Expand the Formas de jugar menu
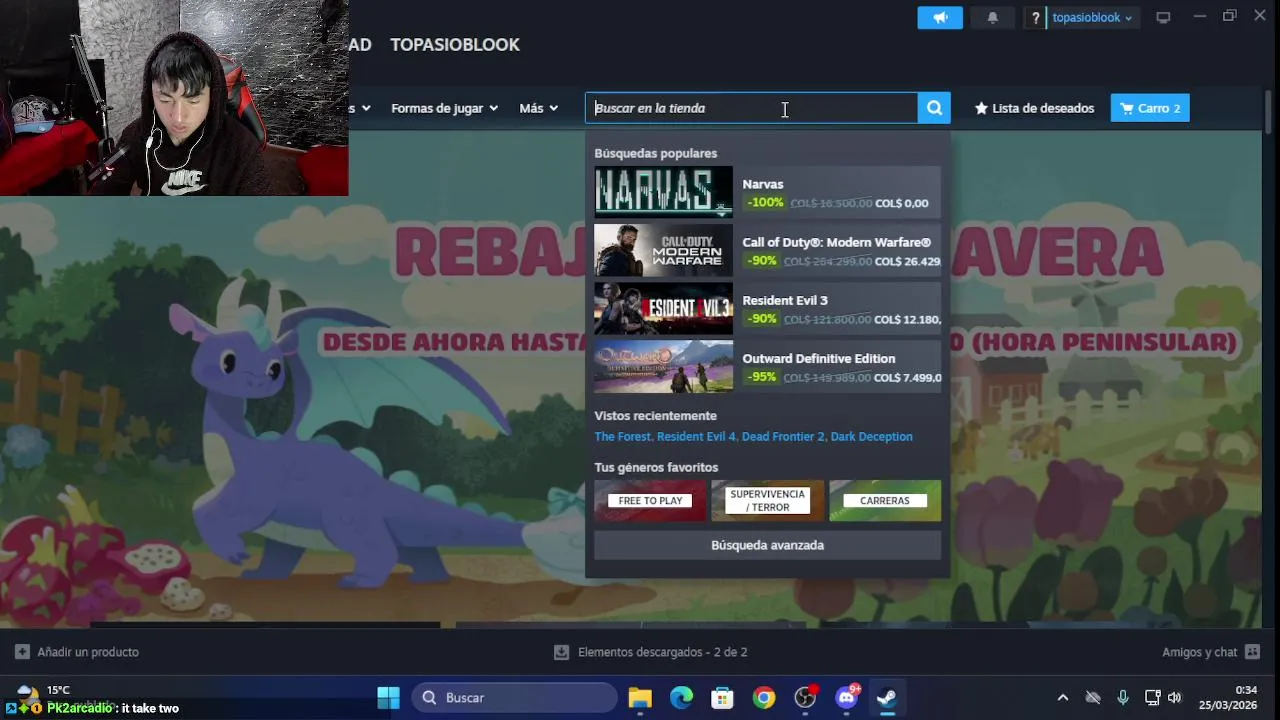This screenshot has height=720, width=1280. coord(444,108)
